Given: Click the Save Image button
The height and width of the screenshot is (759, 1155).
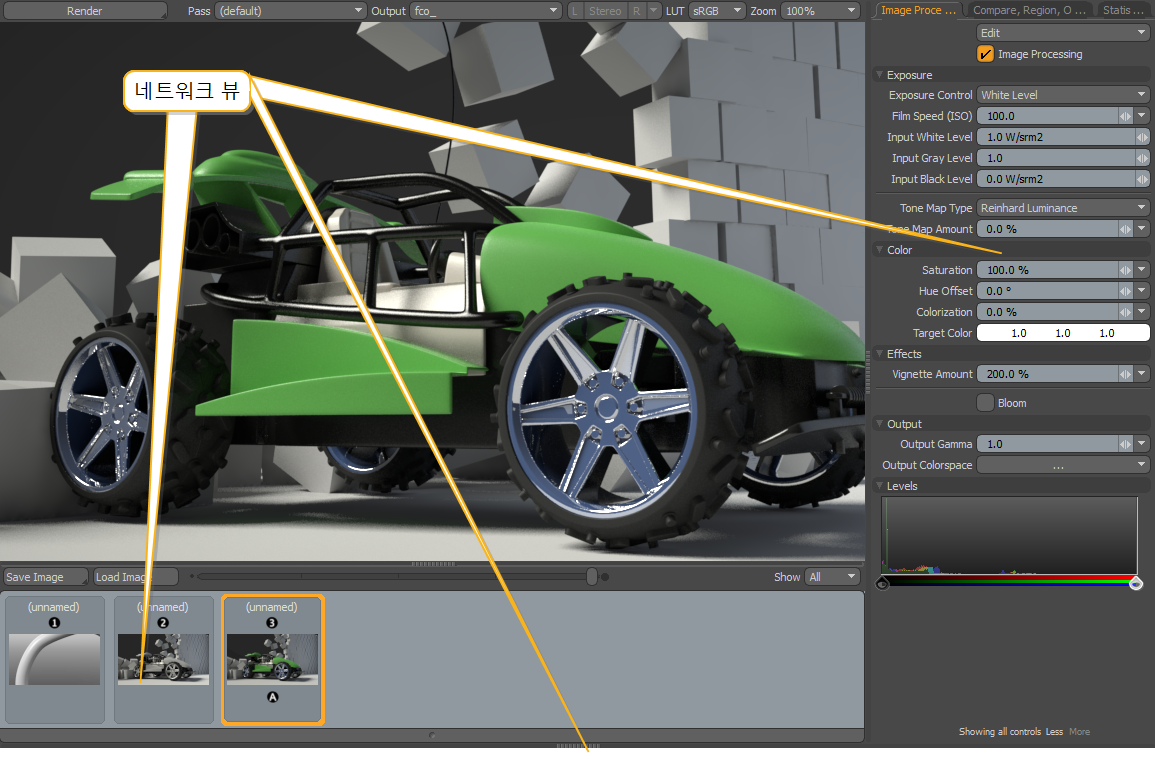Looking at the screenshot, I should (x=45, y=577).
